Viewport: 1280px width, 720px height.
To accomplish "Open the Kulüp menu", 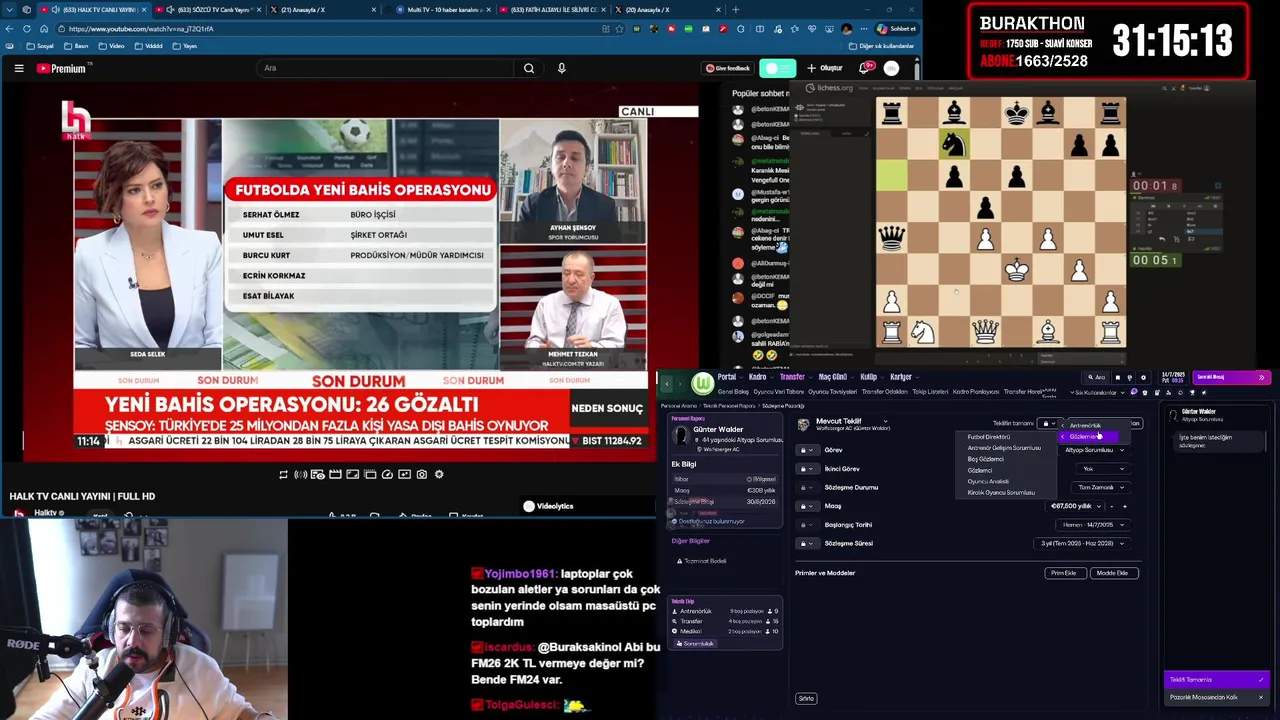I will (x=872, y=377).
